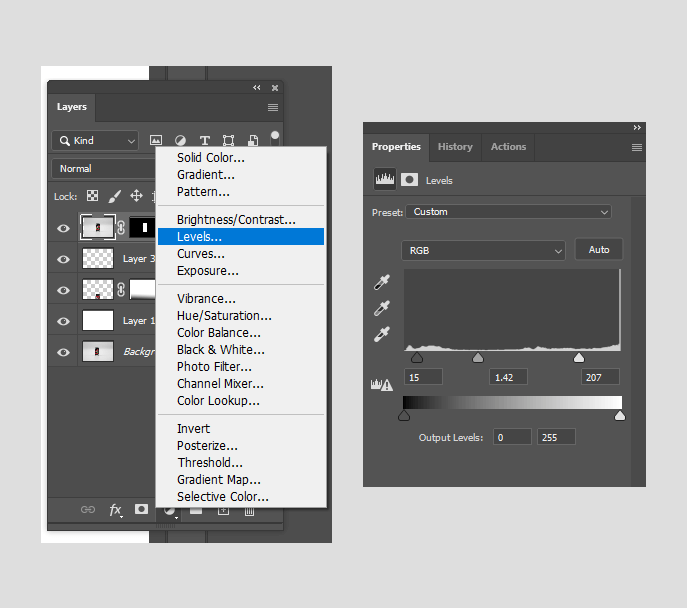Click the input highlight slider triangle
687x608 pixels.
point(579,357)
